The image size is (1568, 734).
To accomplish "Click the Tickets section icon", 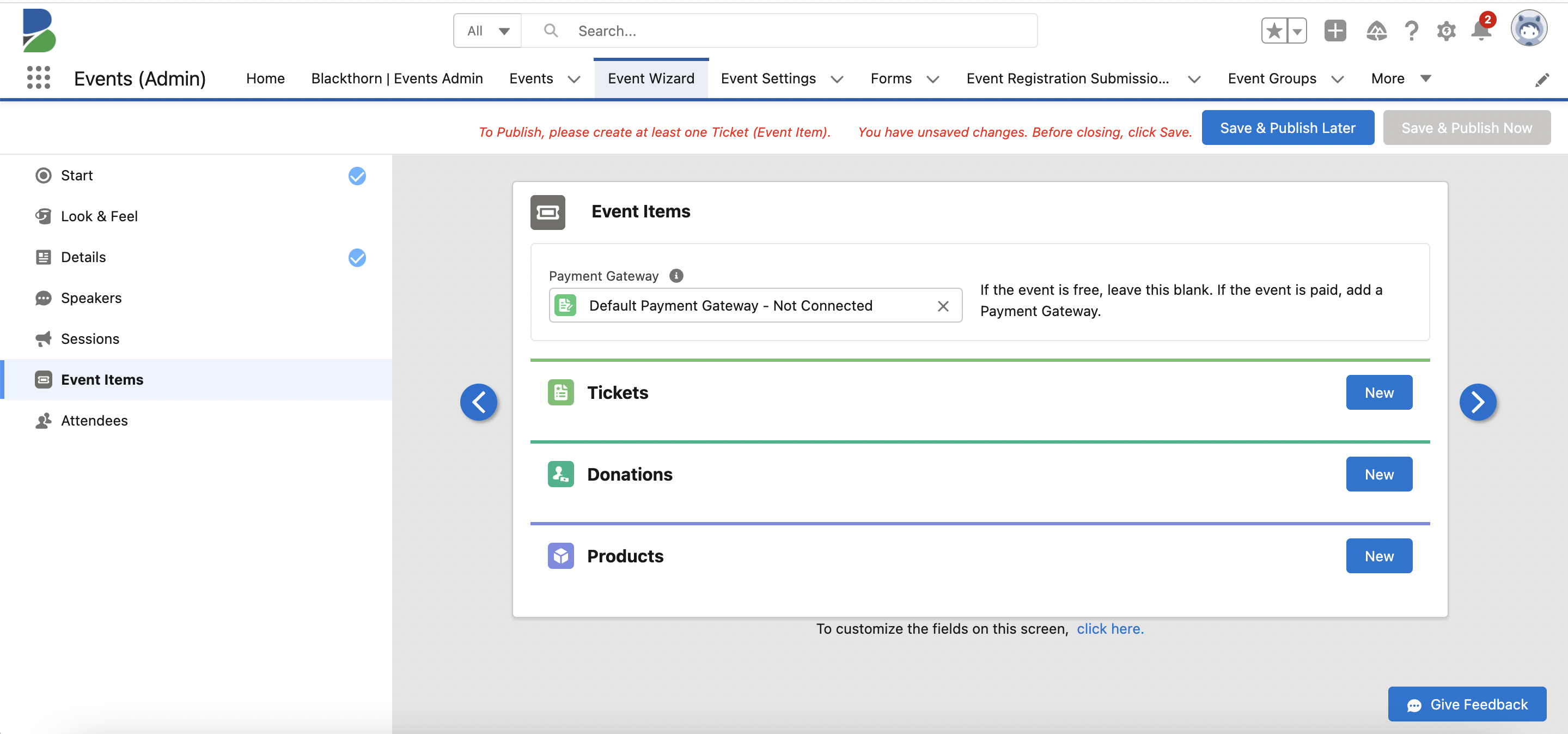I will pyautogui.click(x=560, y=392).
